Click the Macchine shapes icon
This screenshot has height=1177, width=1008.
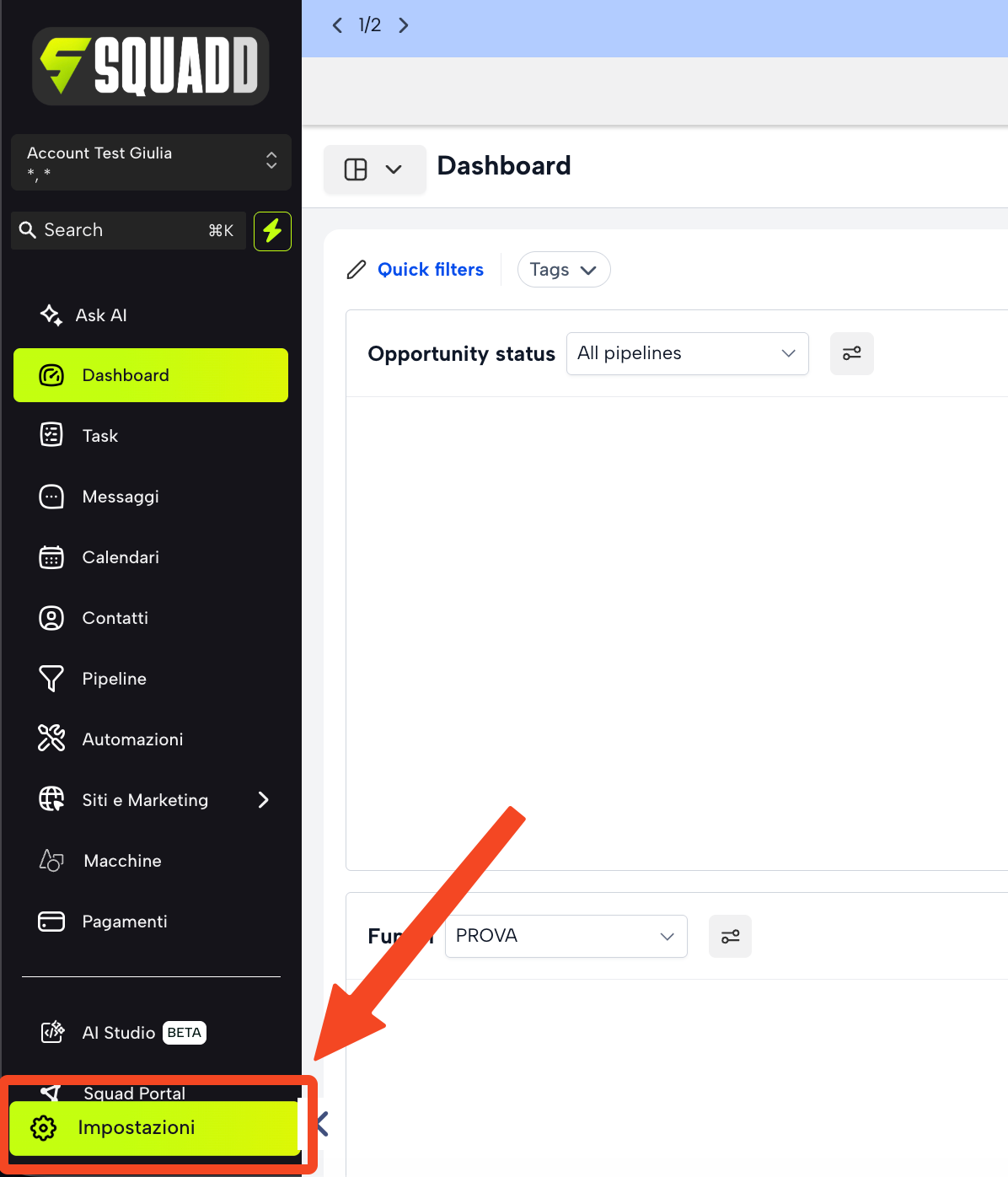tap(51, 861)
